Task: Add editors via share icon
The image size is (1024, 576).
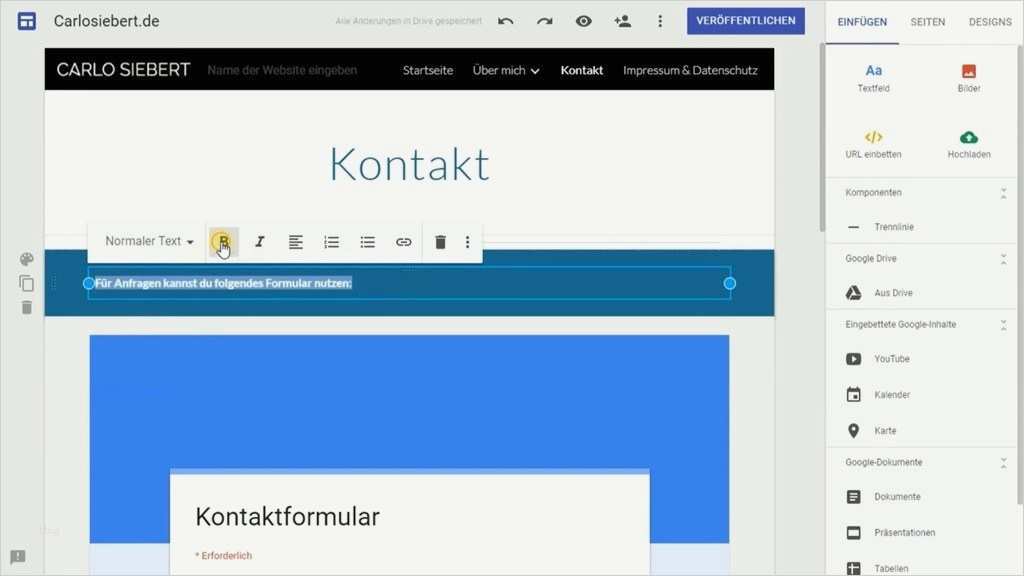Action: pos(622,21)
